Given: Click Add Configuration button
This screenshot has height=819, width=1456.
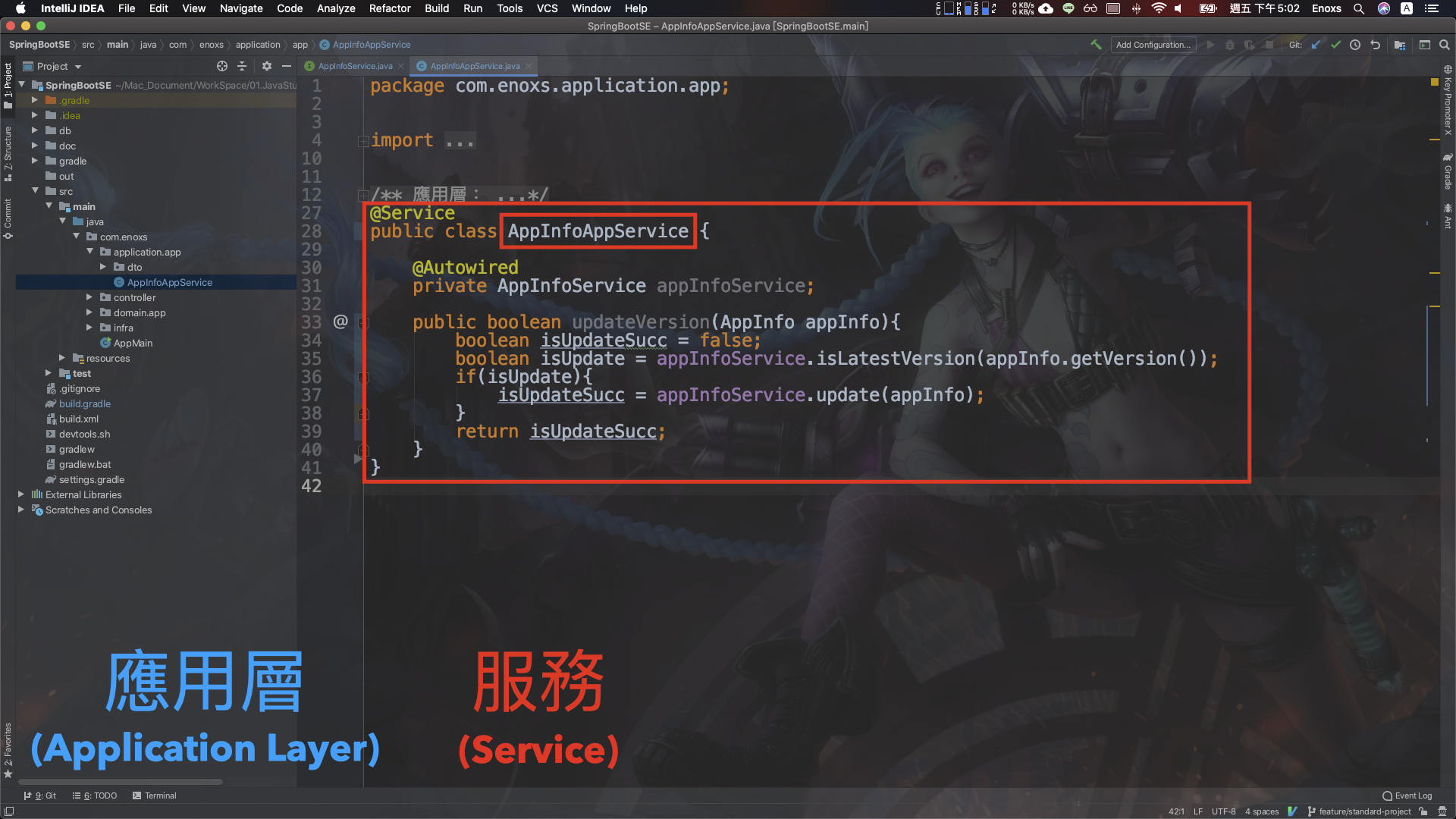Looking at the screenshot, I should pos(1153,45).
